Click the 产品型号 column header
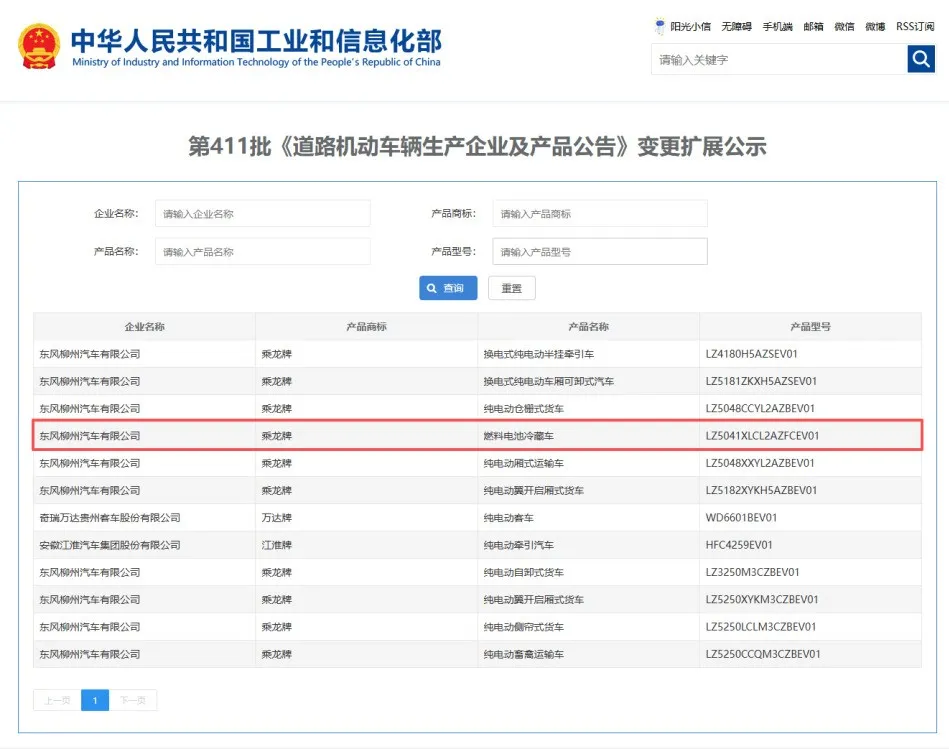 (x=810, y=327)
